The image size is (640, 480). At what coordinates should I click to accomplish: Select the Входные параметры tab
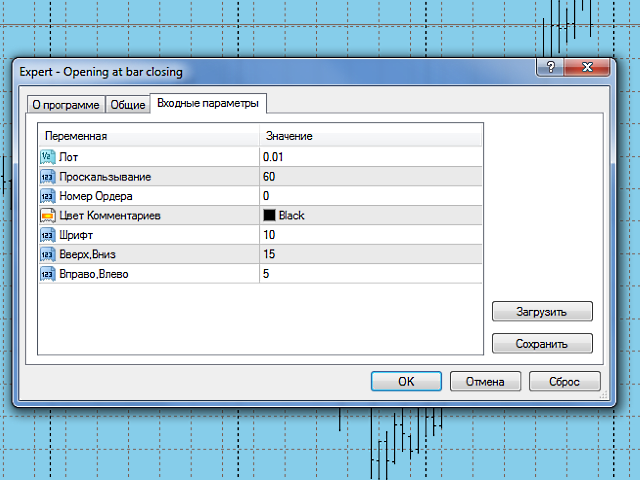pos(208,103)
